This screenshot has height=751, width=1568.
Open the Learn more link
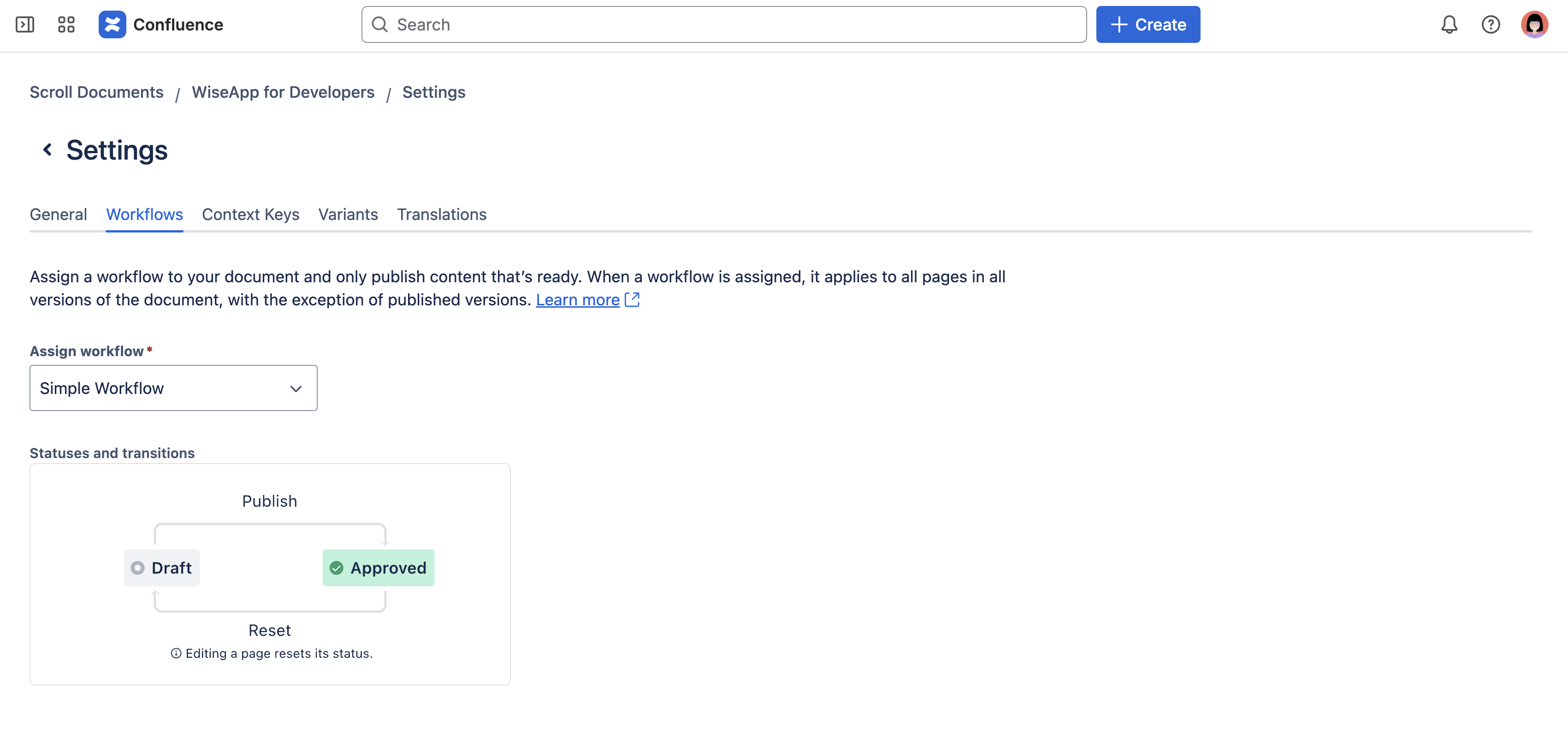[x=577, y=299]
